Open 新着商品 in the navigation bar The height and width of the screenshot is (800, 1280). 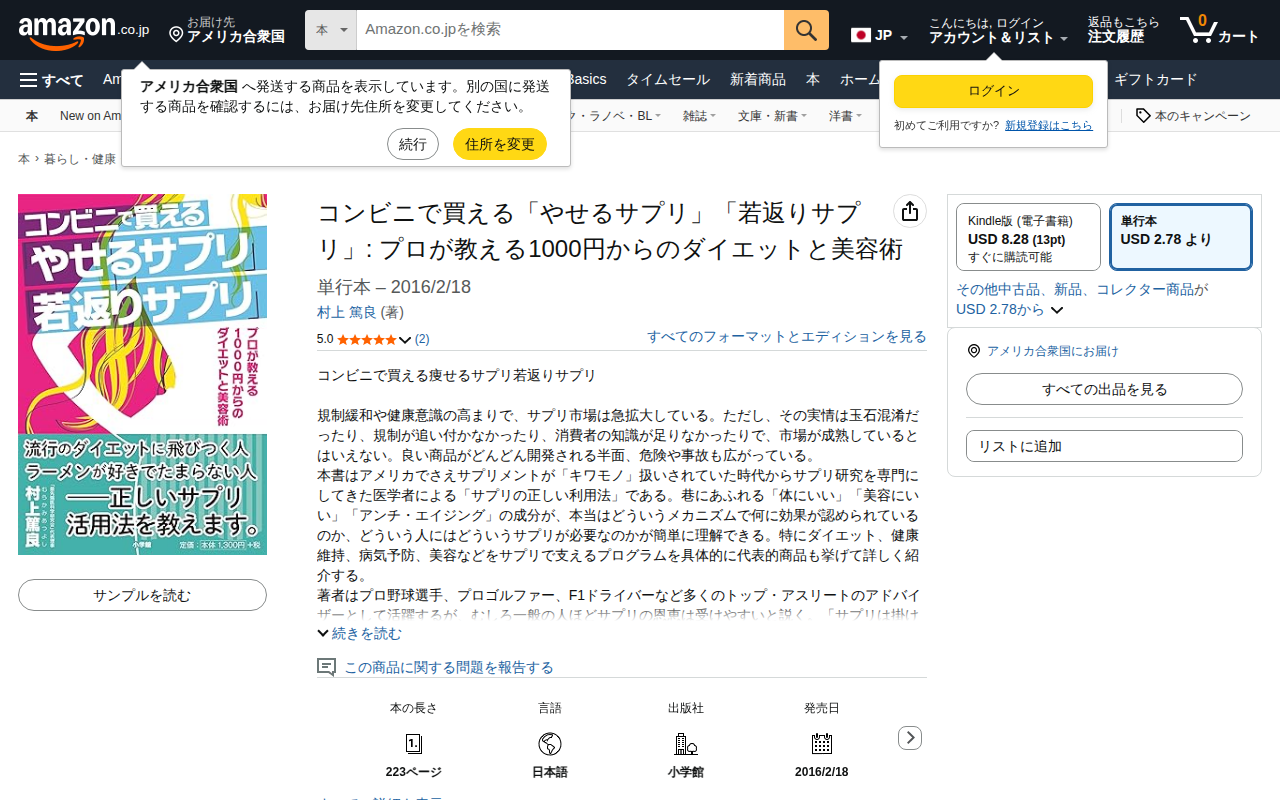(758, 80)
